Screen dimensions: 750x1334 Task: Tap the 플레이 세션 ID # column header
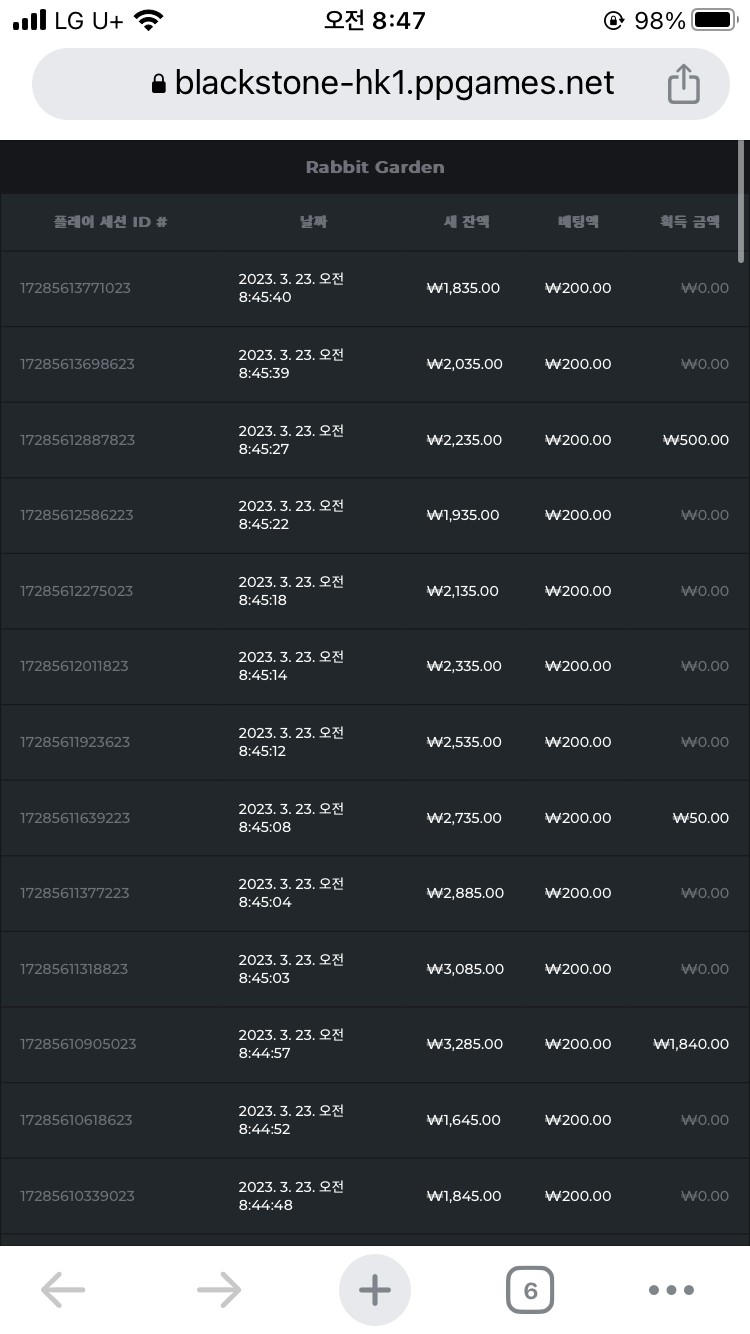click(x=110, y=222)
